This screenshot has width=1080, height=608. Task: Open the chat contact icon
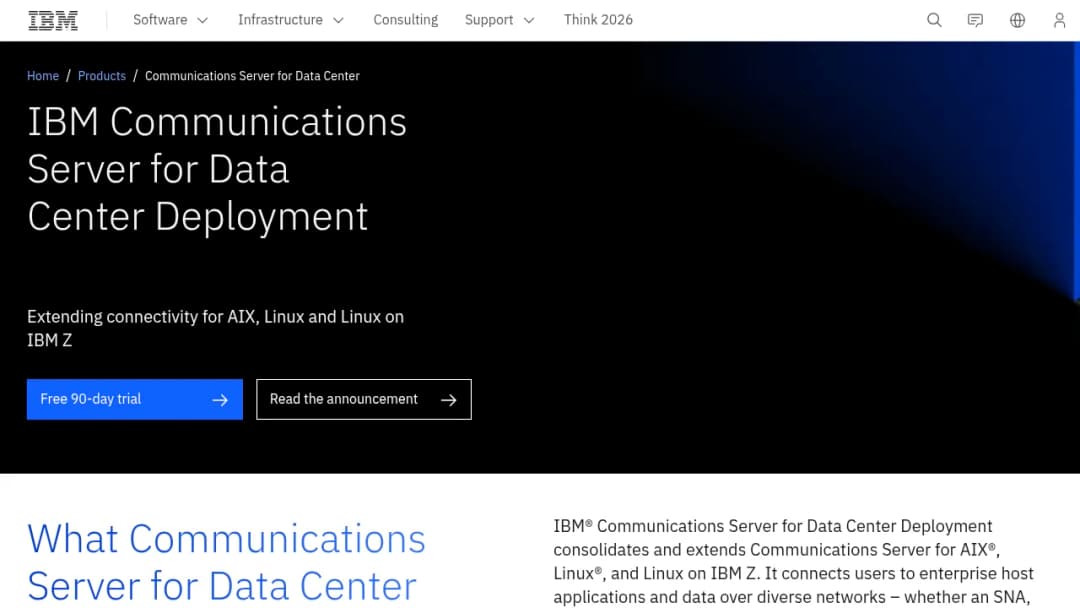pos(975,20)
